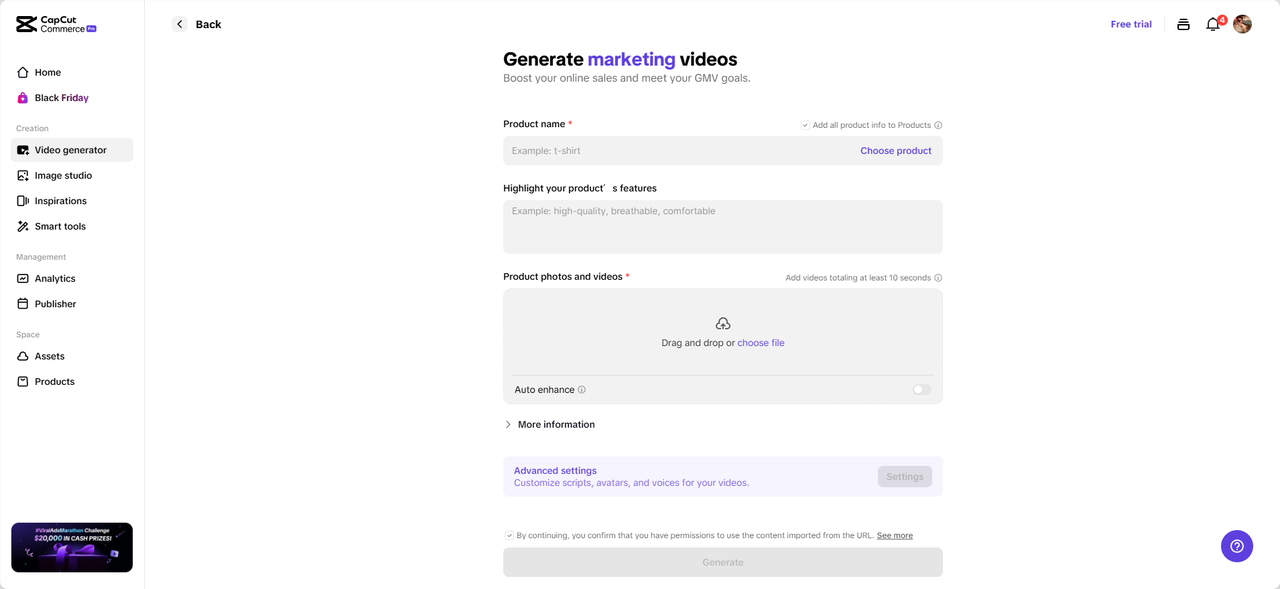Open the credits stack icon in header
This screenshot has height=589, width=1280.
tap(1183, 24)
